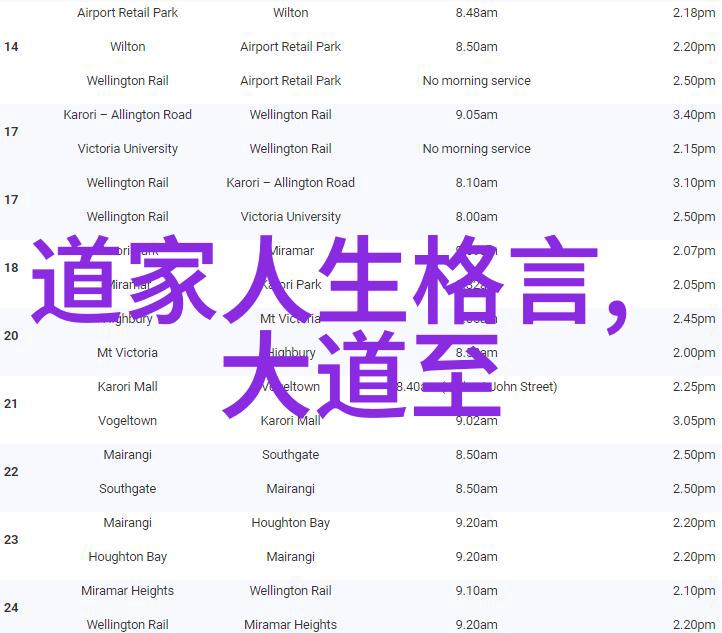Click 'Wellington Rail' origin in the last row
The width and height of the screenshot is (722, 633).
[128, 625]
